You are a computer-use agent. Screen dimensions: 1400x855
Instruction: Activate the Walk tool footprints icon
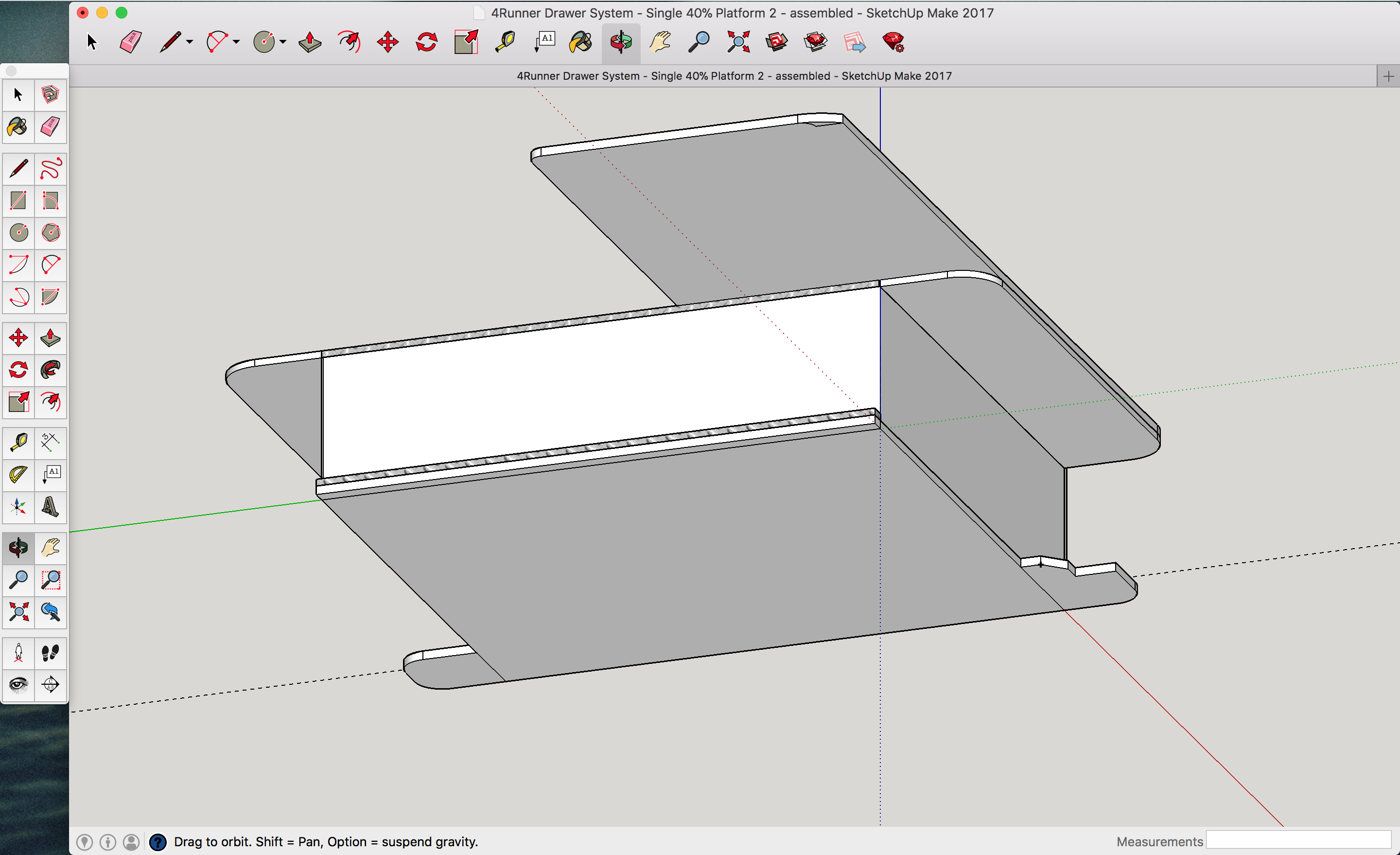[51, 653]
